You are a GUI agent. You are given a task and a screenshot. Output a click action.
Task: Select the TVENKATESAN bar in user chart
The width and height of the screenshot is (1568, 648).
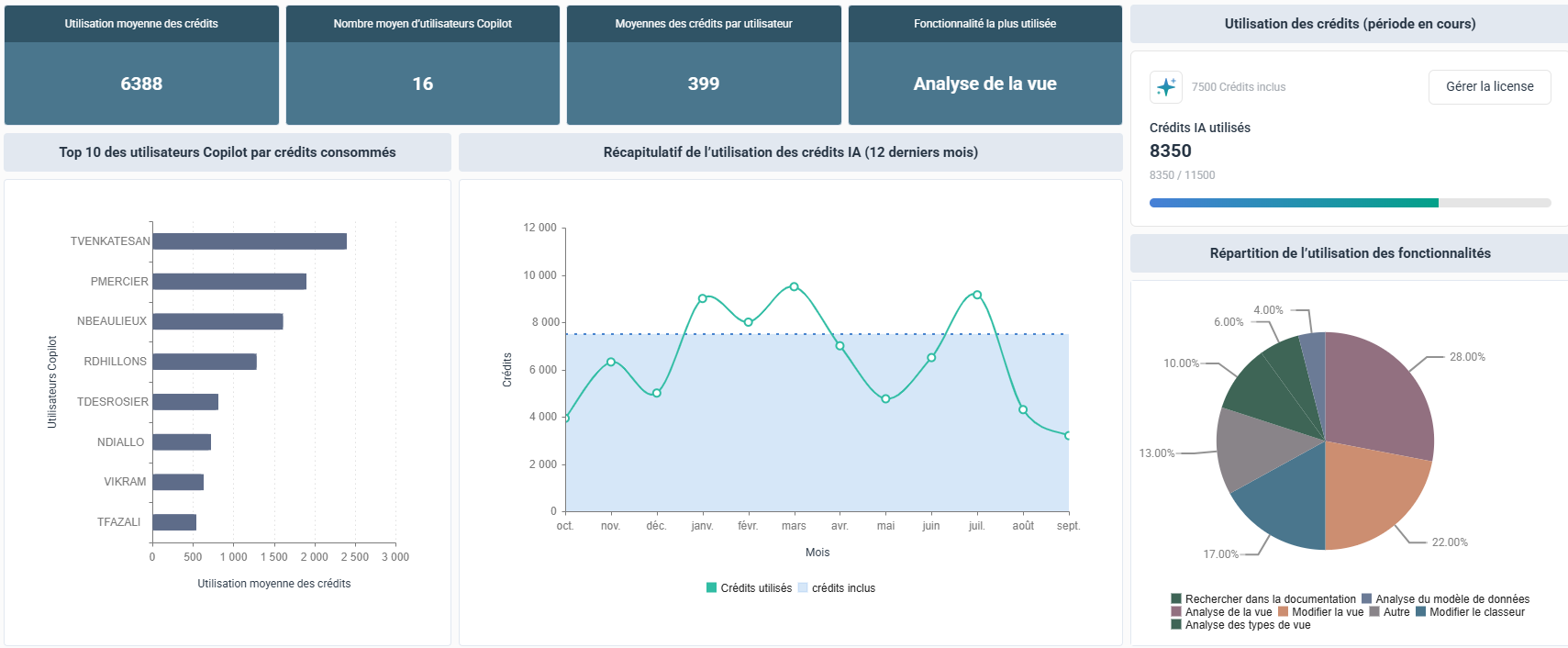pyautogui.click(x=250, y=241)
